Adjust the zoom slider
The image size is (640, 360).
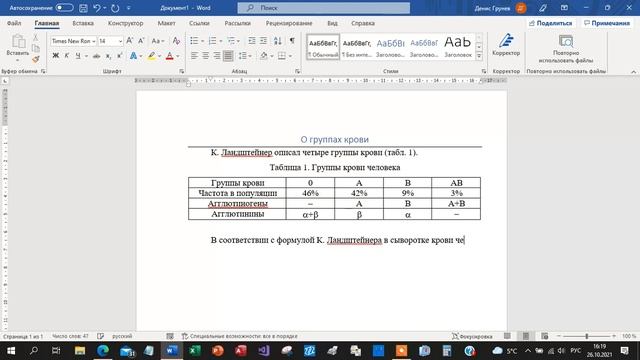point(587,336)
